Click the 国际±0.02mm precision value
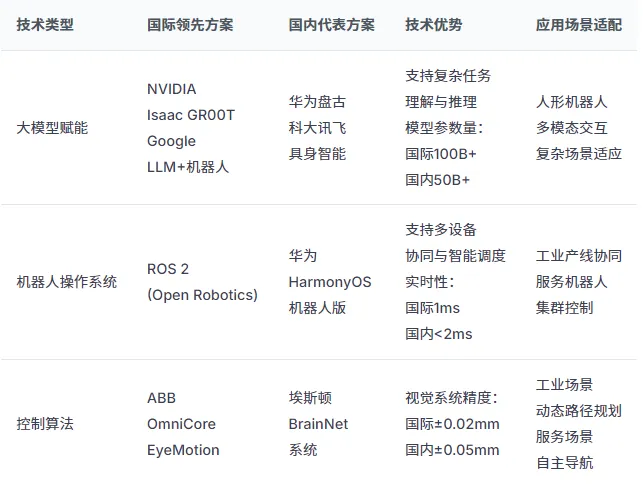643x498 pixels. click(452, 424)
